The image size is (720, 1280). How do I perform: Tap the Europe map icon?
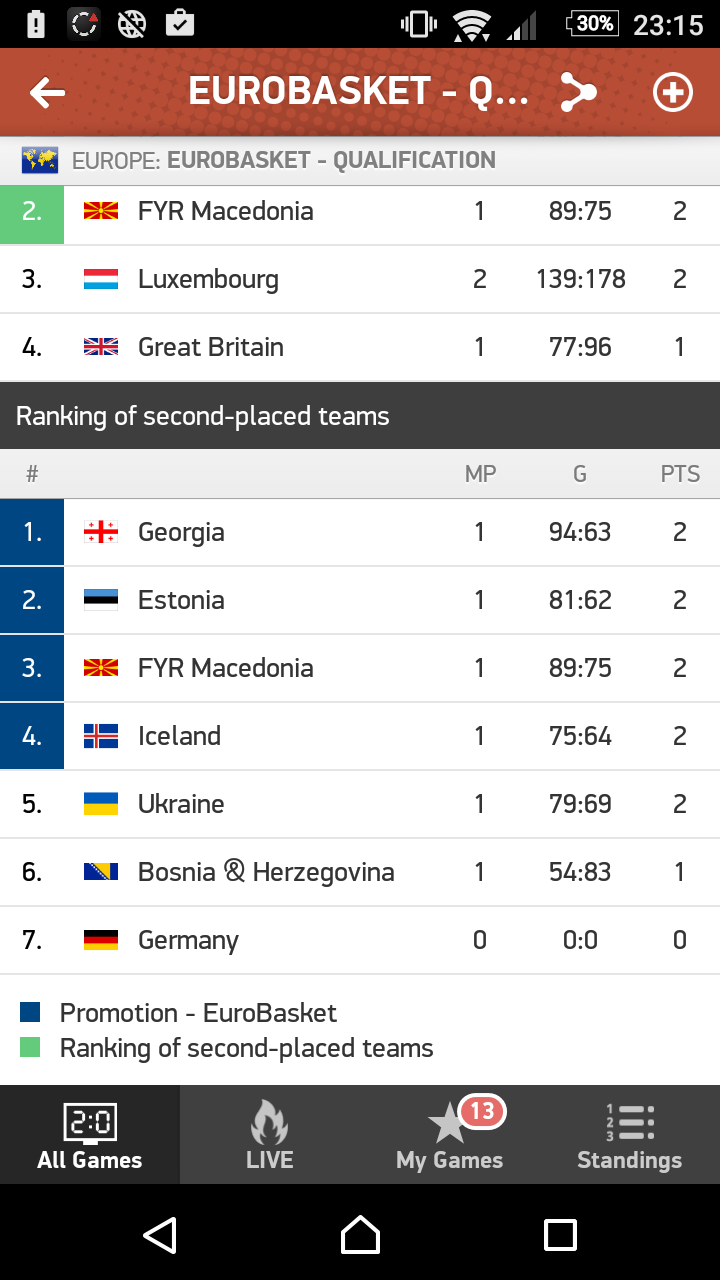[x=39, y=160]
